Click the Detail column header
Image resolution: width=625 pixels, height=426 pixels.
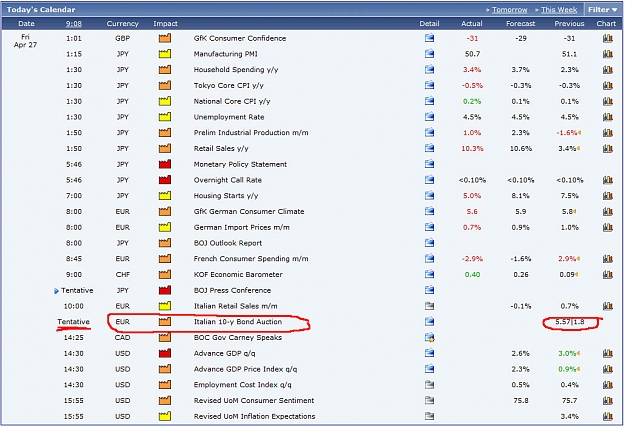(x=429, y=24)
